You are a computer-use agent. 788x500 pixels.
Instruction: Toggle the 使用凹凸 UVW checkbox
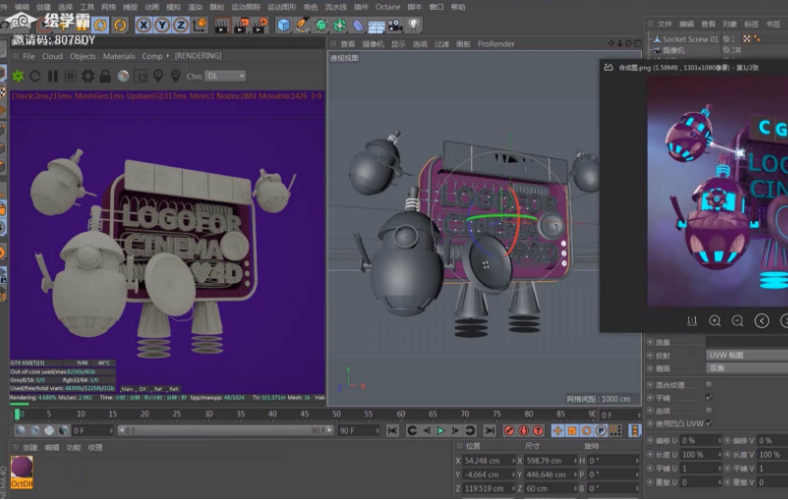[709, 423]
